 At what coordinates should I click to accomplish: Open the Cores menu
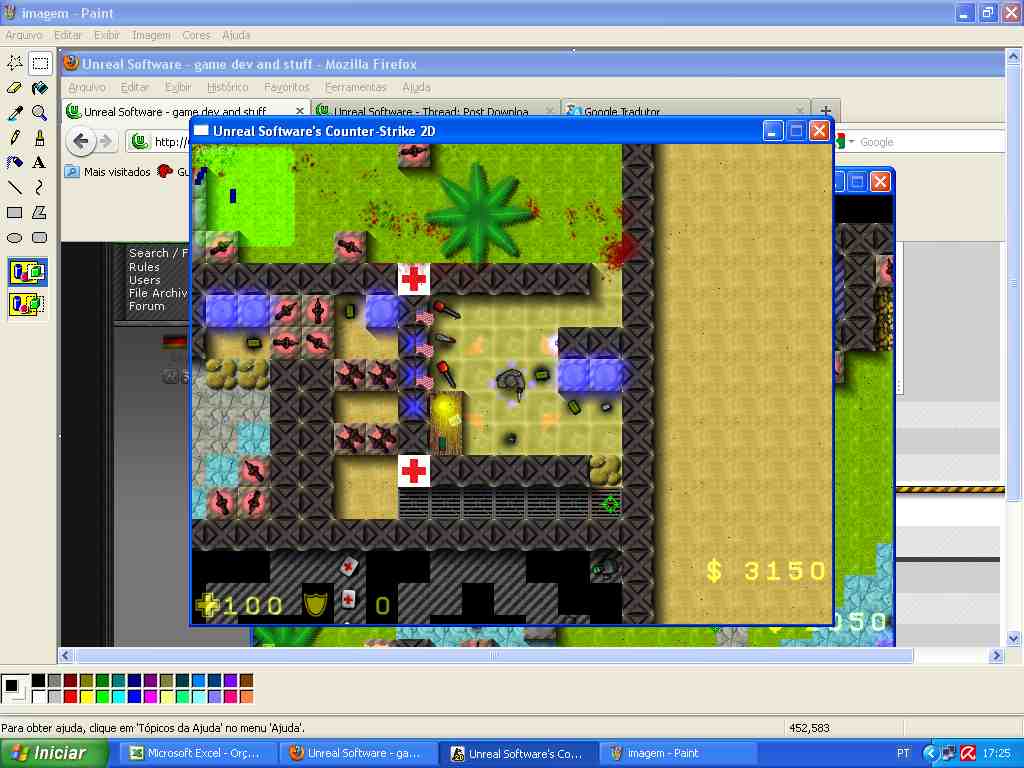click(197, 35)
